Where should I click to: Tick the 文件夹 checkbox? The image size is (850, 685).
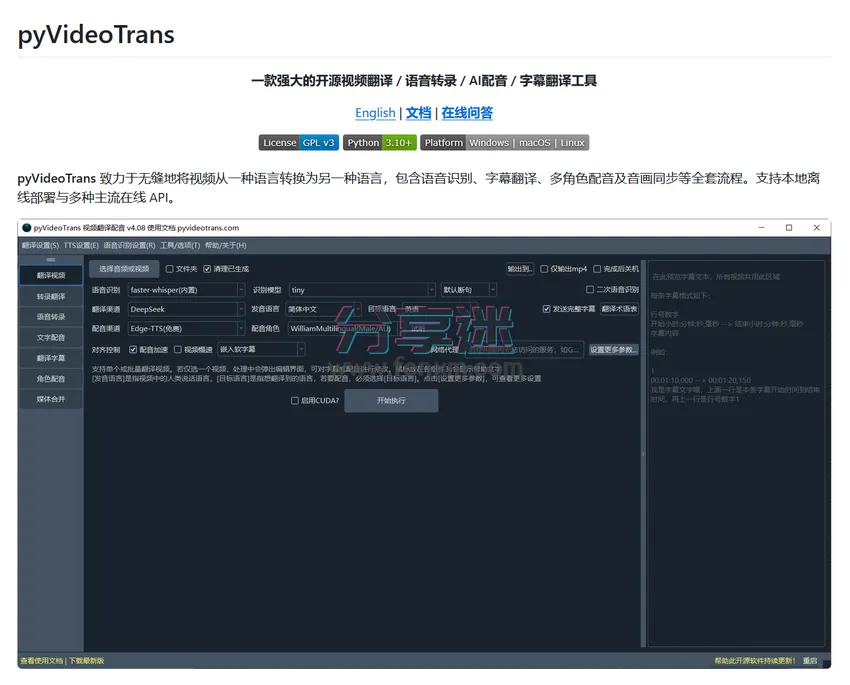click(170, 269)
